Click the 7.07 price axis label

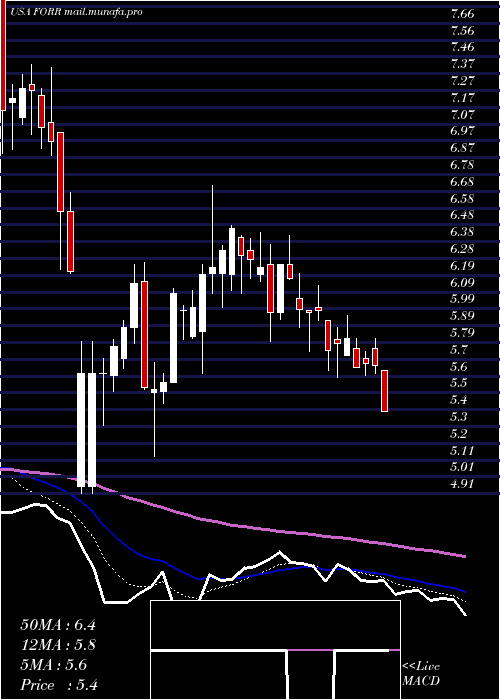point(462,115)
